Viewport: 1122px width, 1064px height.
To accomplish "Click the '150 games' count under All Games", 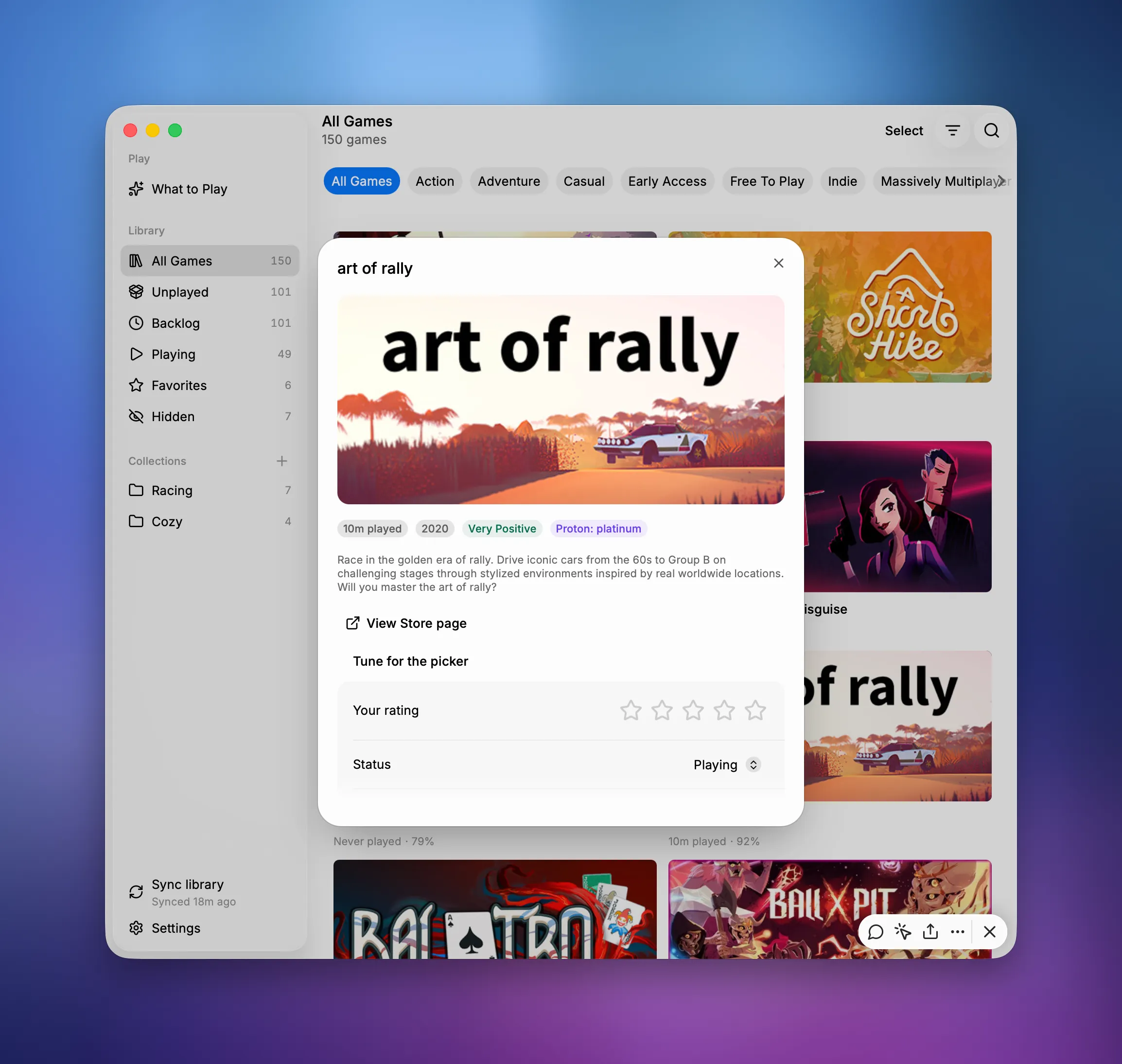I will click(354, 140).
